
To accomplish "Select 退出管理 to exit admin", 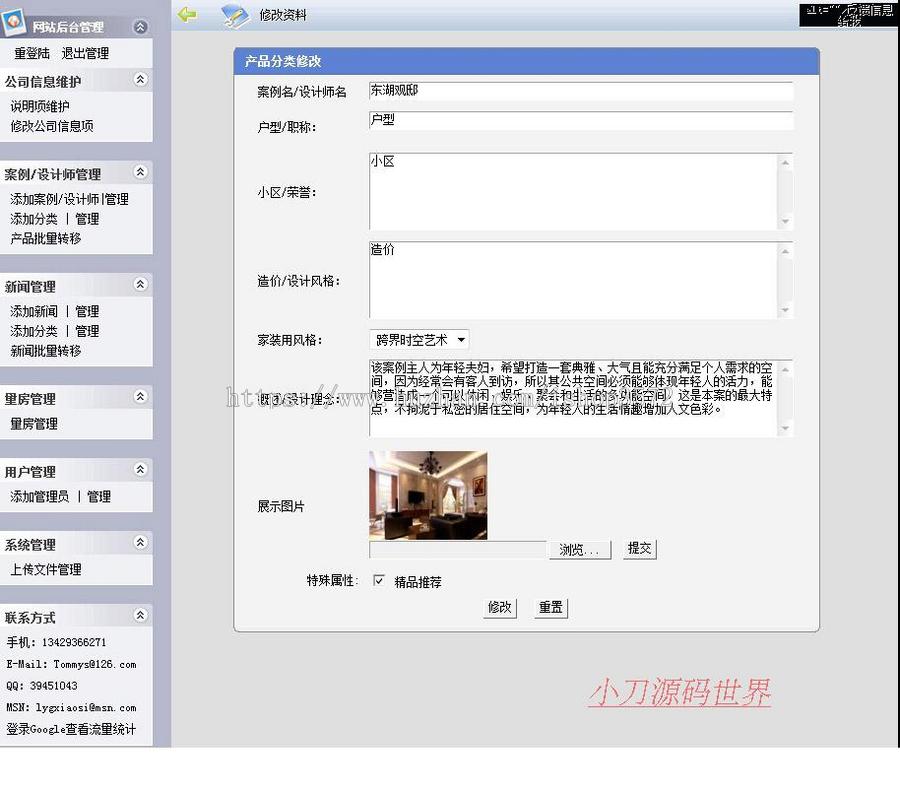I will [84, 54].
